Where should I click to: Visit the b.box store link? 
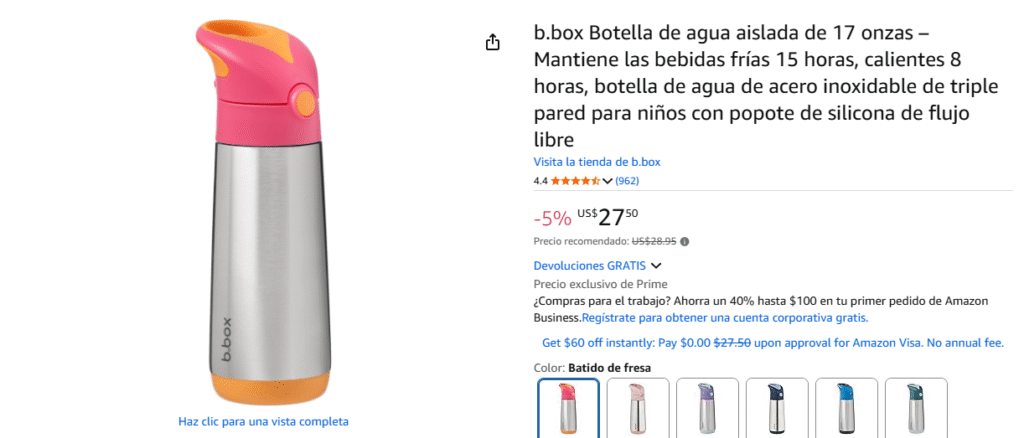[x=597, y=162]
